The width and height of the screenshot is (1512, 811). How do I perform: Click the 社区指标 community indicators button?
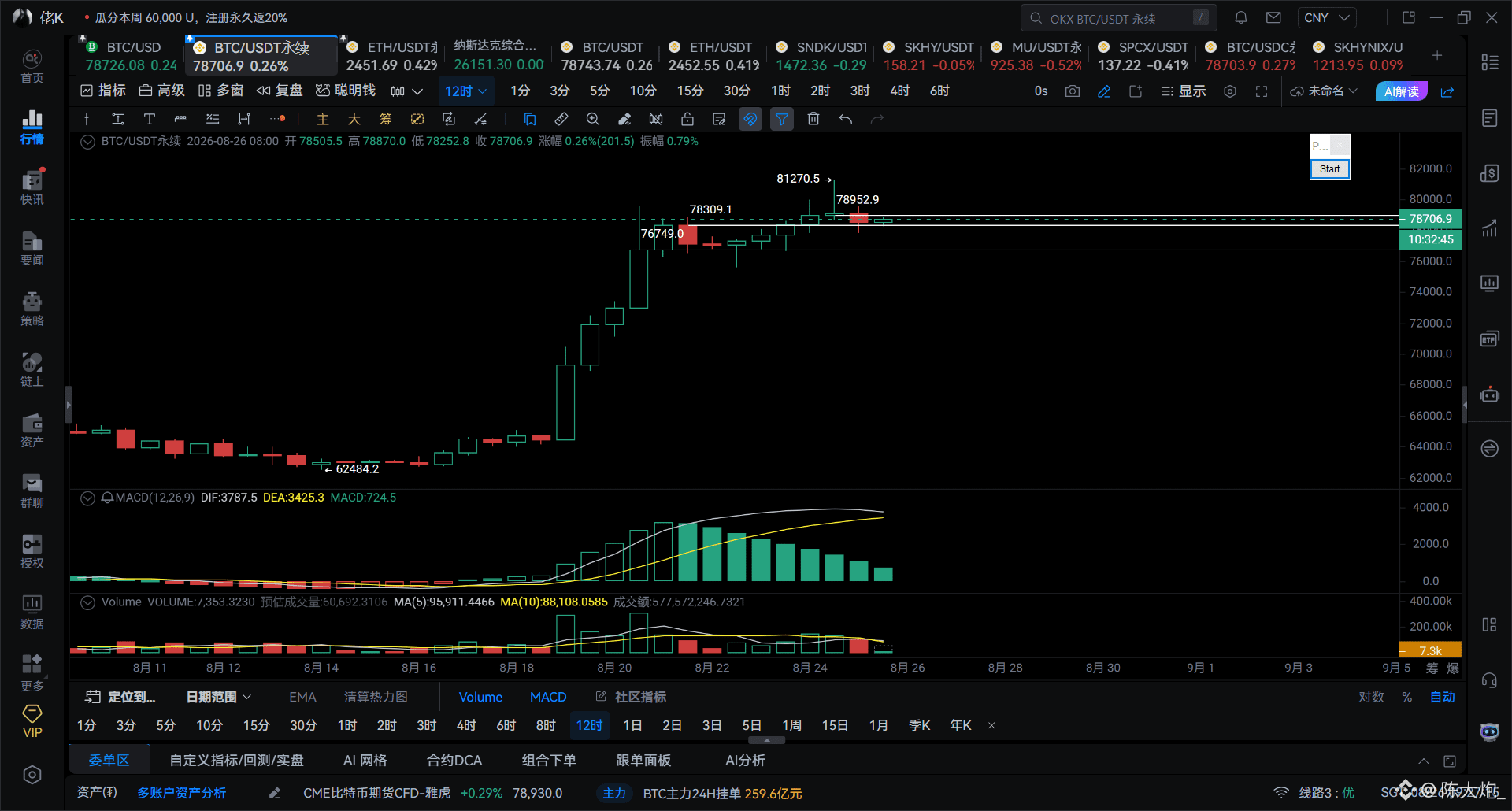[631, 697]
